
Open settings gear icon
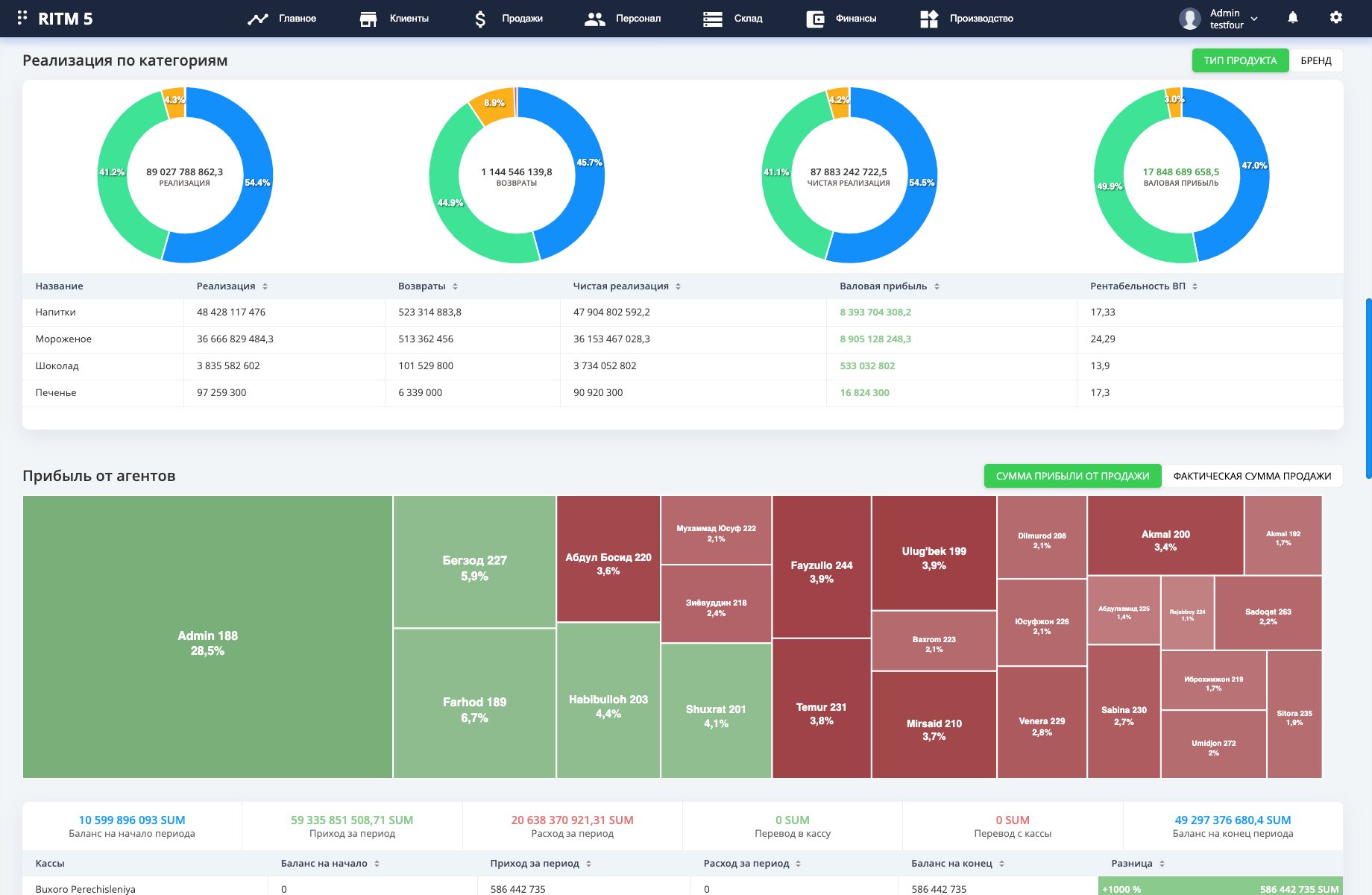click(1336, 17)
